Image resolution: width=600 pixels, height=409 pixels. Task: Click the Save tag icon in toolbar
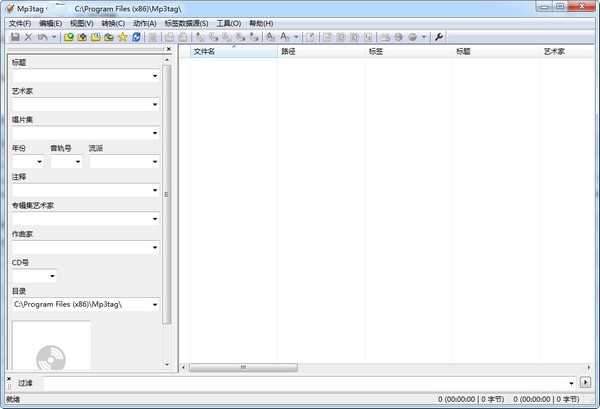15,37
